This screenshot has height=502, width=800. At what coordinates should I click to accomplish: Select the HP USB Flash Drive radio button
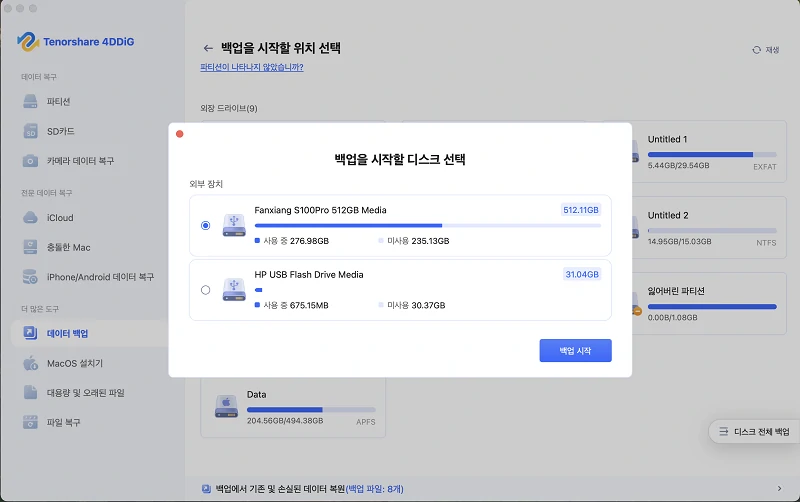206,290
